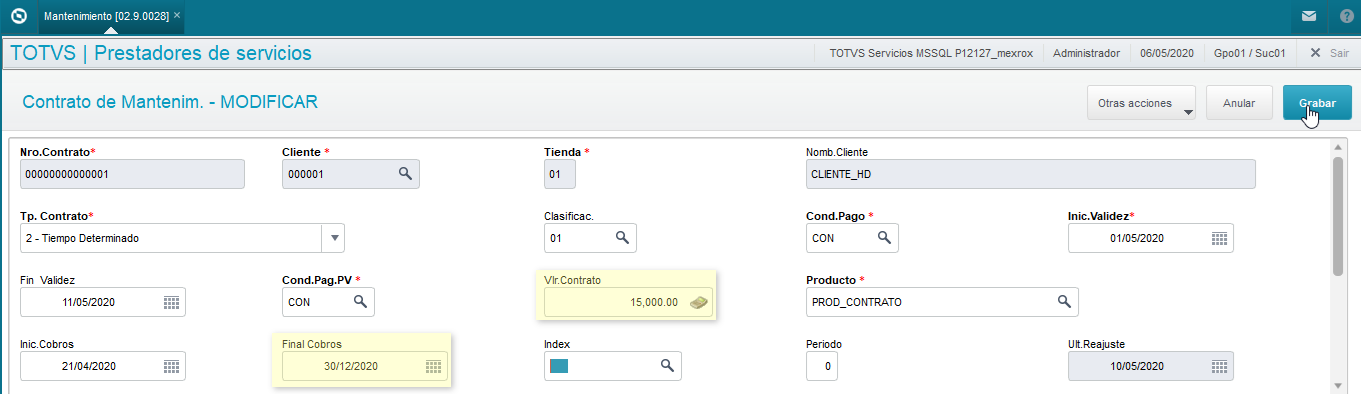Open Cliente lookup magnifier
The height and width of the screenshot is (394, 1361).
coord(405,174)
